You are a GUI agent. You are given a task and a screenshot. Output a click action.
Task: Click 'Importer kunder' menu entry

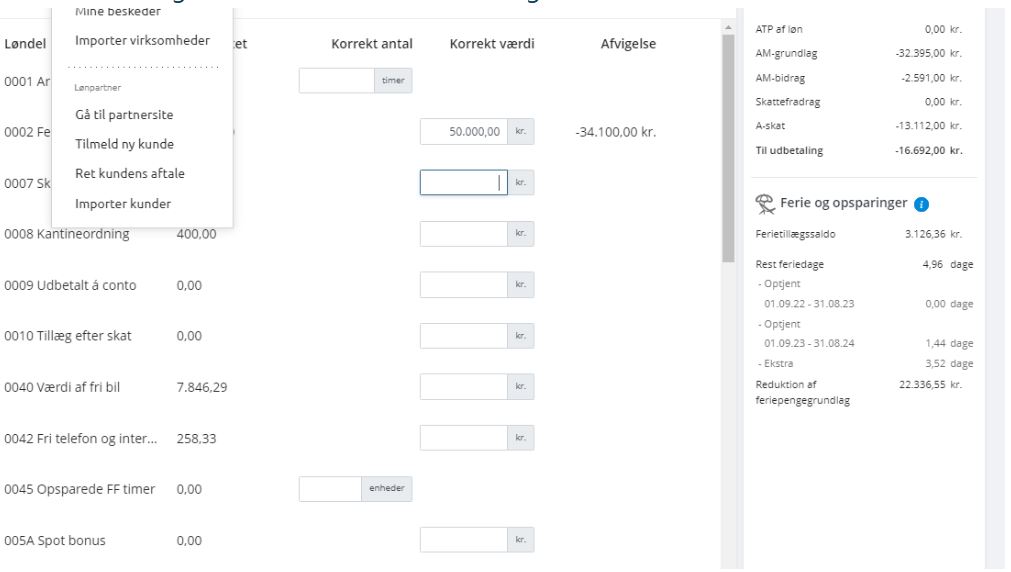point(123,204)
